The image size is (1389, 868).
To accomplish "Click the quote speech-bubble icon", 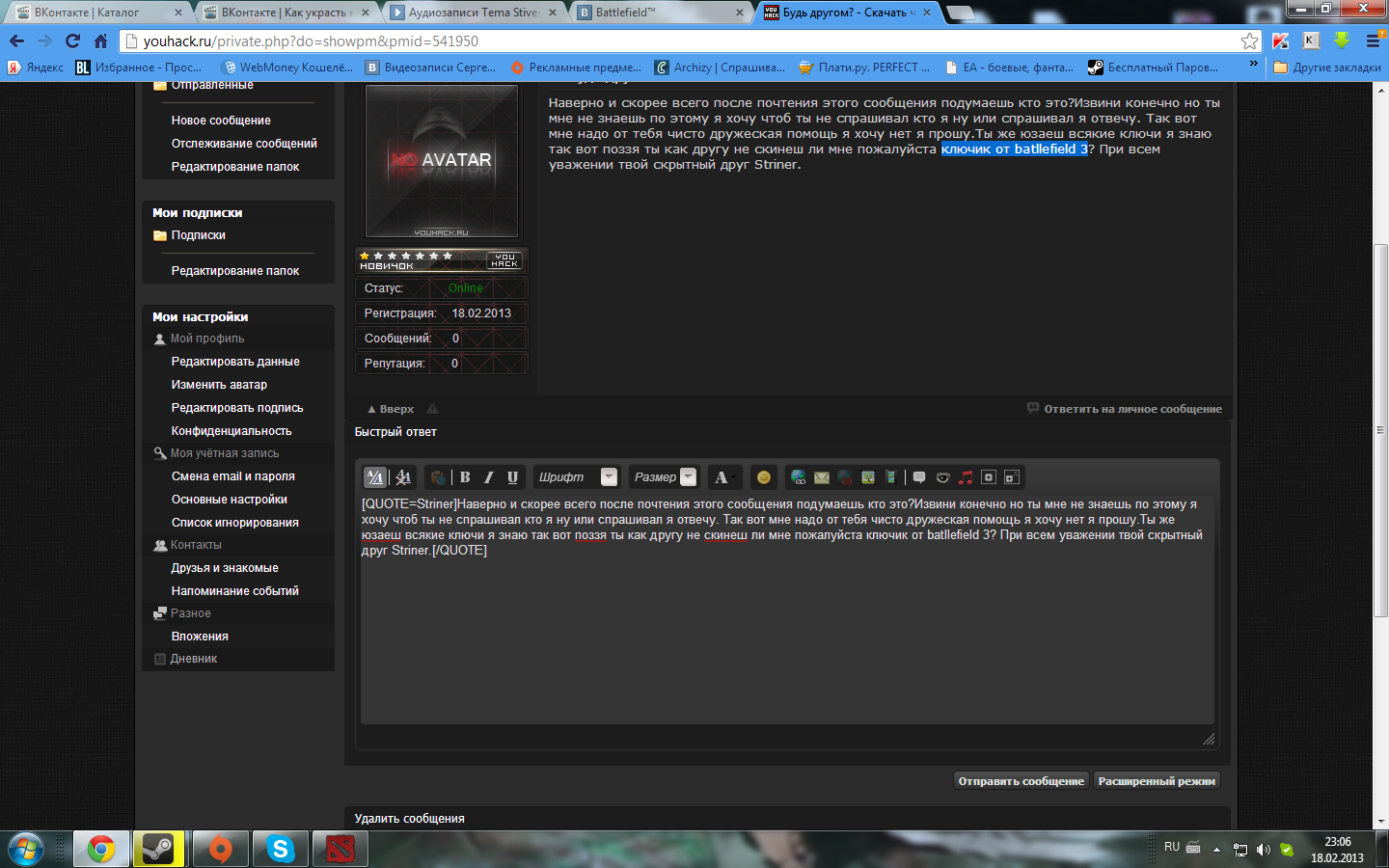I will (919, 477).
